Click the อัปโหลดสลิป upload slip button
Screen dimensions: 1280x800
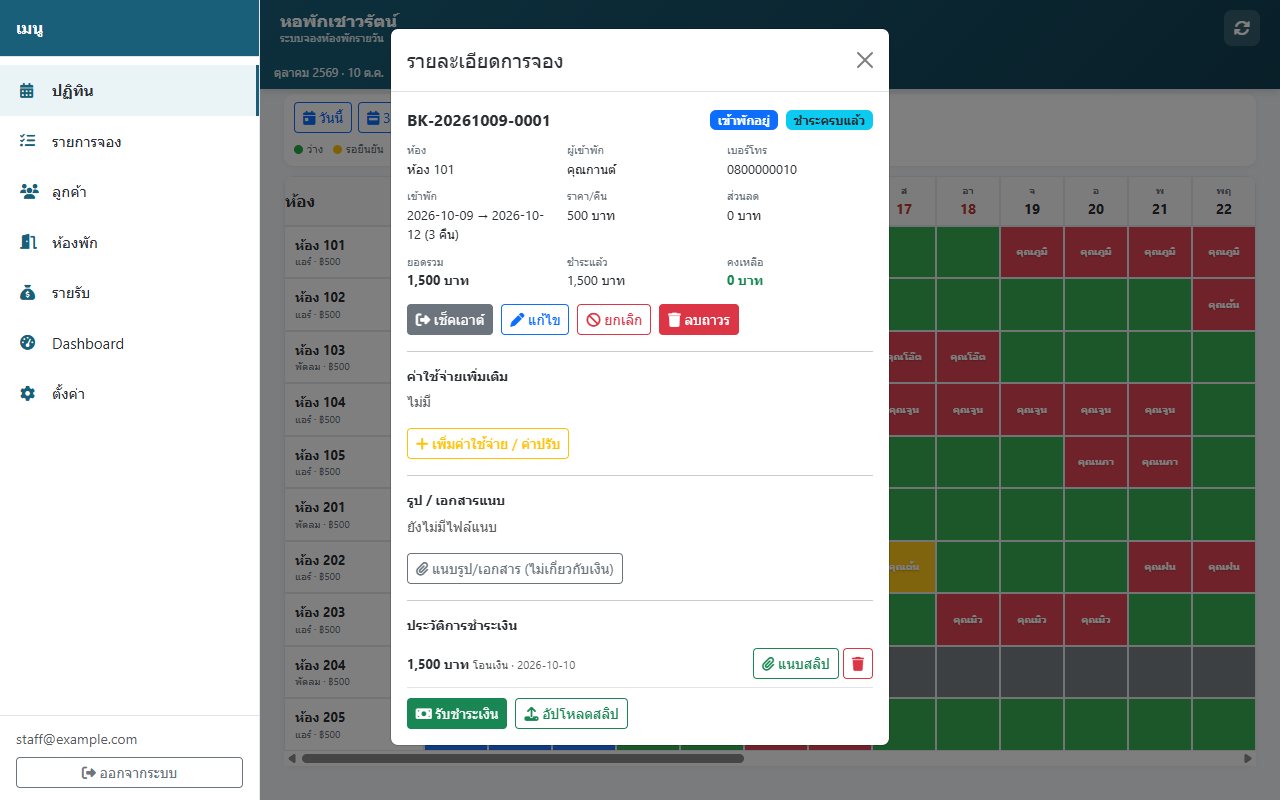pyautogui.click(x=571, y=713)
